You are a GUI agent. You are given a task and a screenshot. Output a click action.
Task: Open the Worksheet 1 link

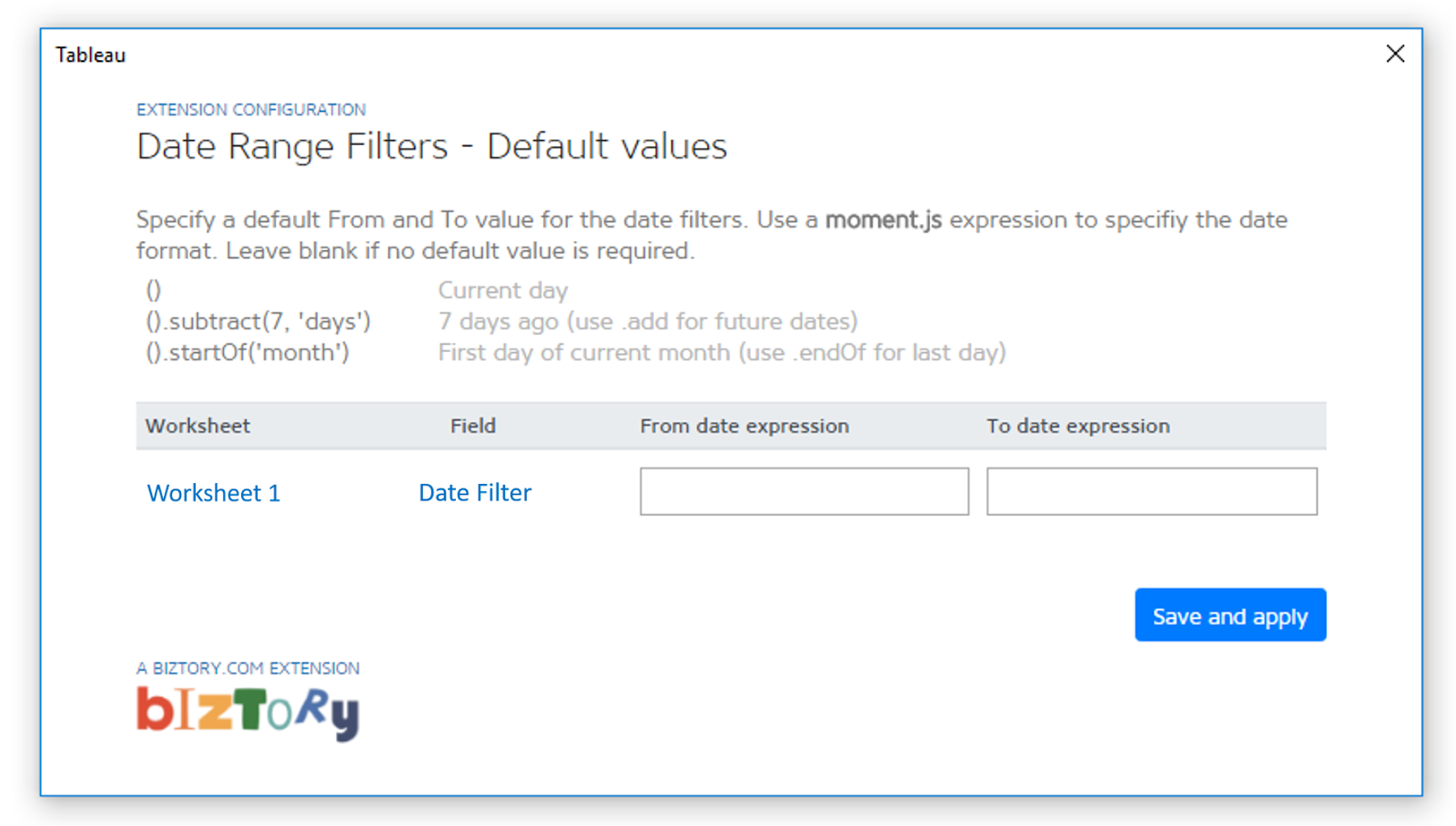[214, 493]
